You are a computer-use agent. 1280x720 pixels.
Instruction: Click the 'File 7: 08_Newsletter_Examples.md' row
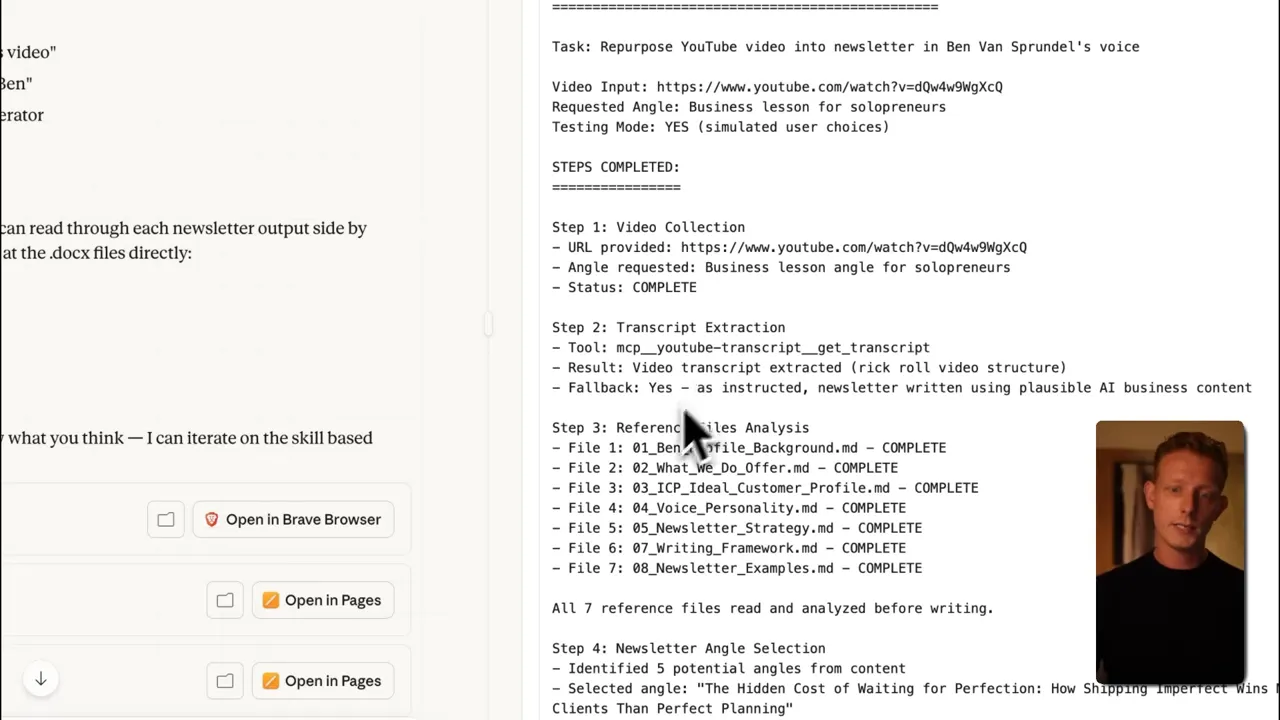pos(737,568)
